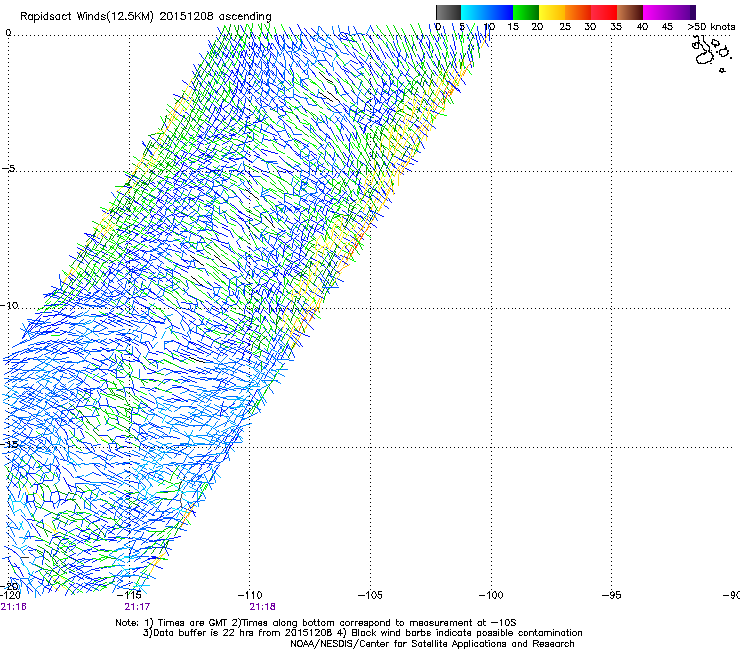Click the '-120' longitude label on the bottom axis
The height and width of the screenshot is (650, 740).
10,595
